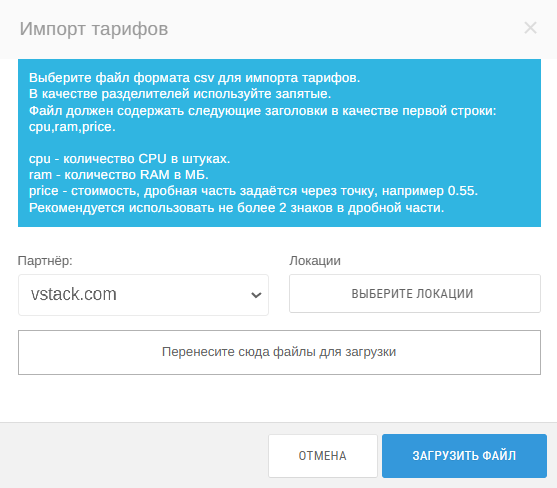Click the cpu - количество CPU в штуках line
557x488 pixels.
click(129, 159)
